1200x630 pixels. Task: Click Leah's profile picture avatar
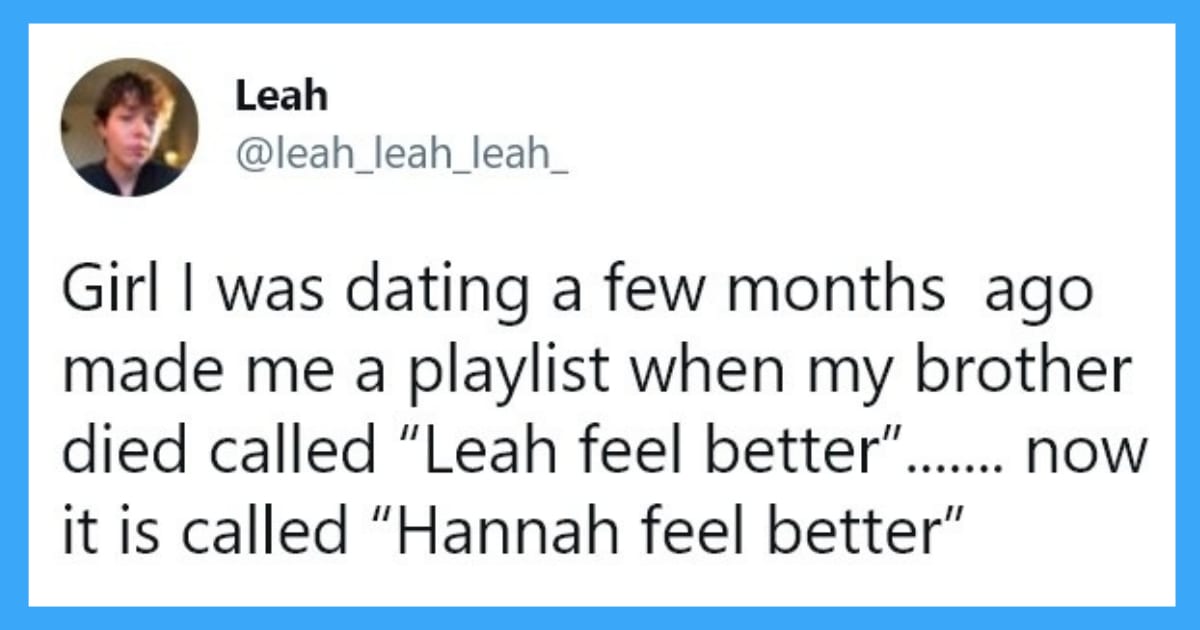[129, 128]
